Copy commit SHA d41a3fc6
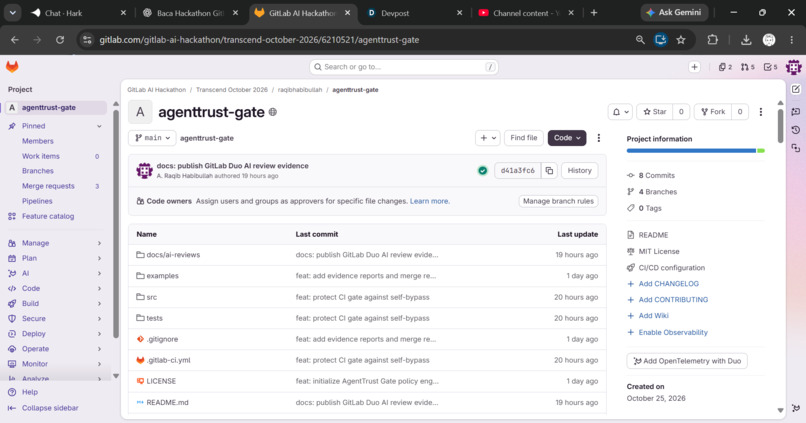 [x=549, y=171]
